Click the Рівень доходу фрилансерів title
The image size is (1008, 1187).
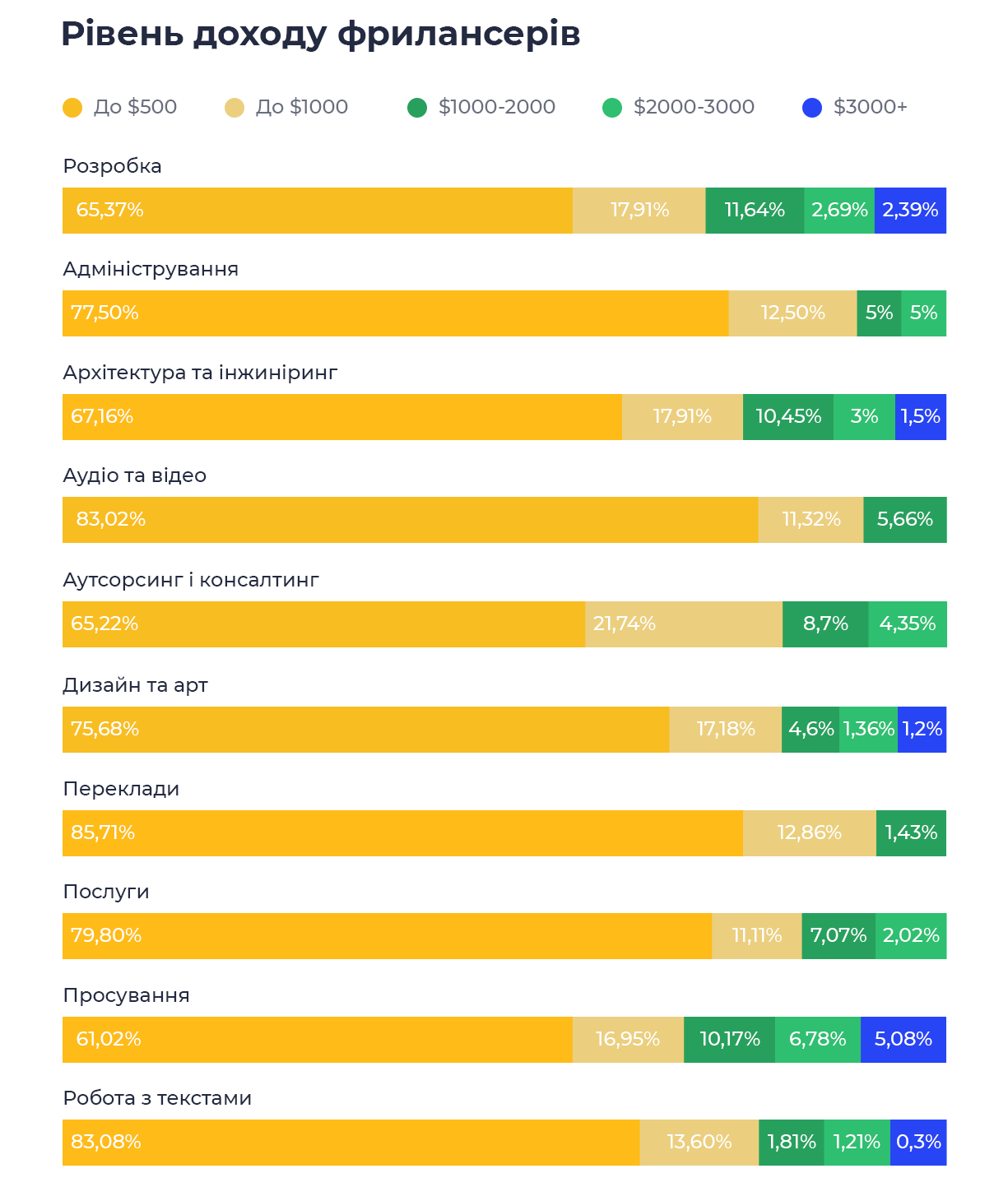tap(321, 35)
